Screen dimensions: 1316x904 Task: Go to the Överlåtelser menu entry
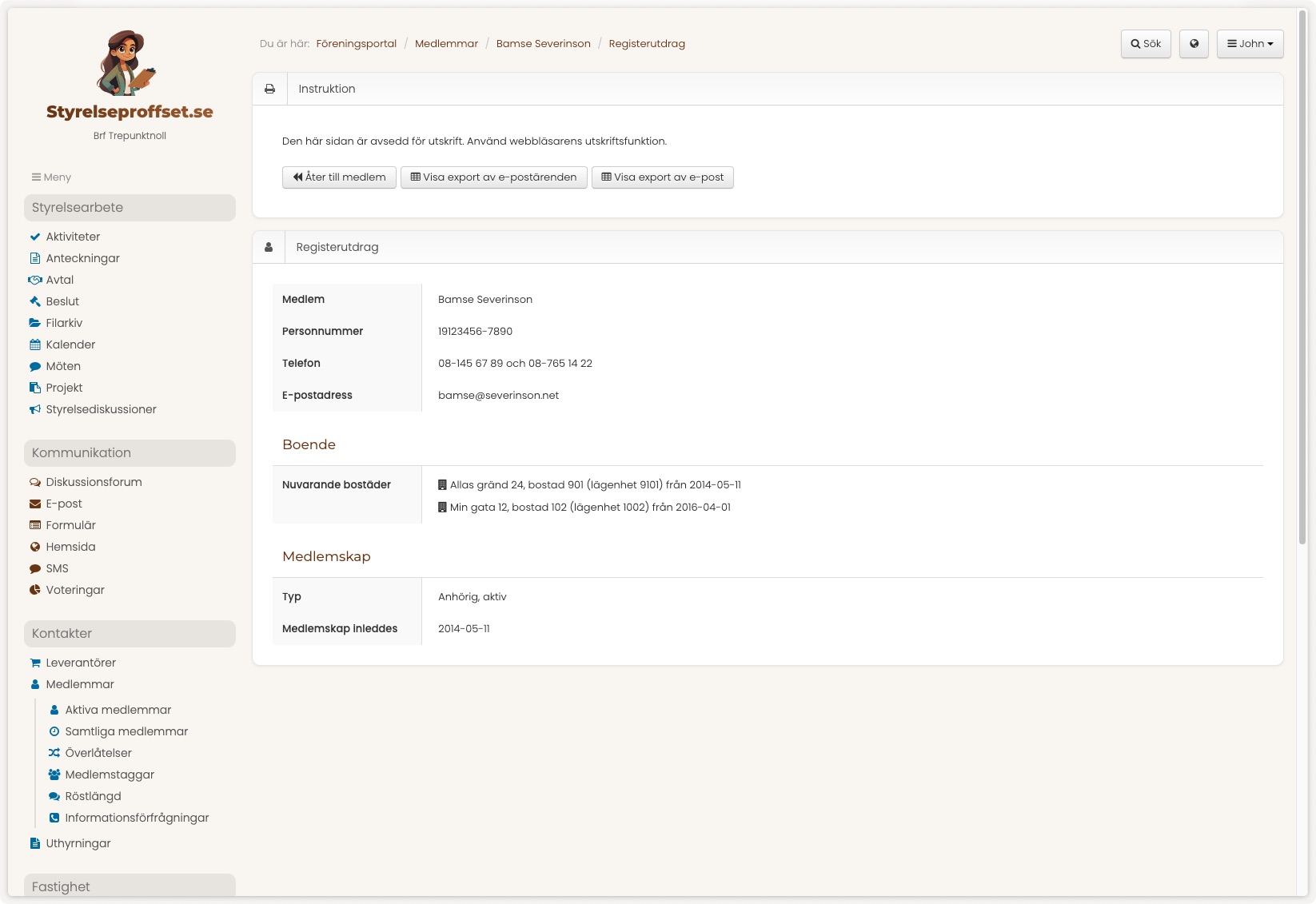click(98, 753)
